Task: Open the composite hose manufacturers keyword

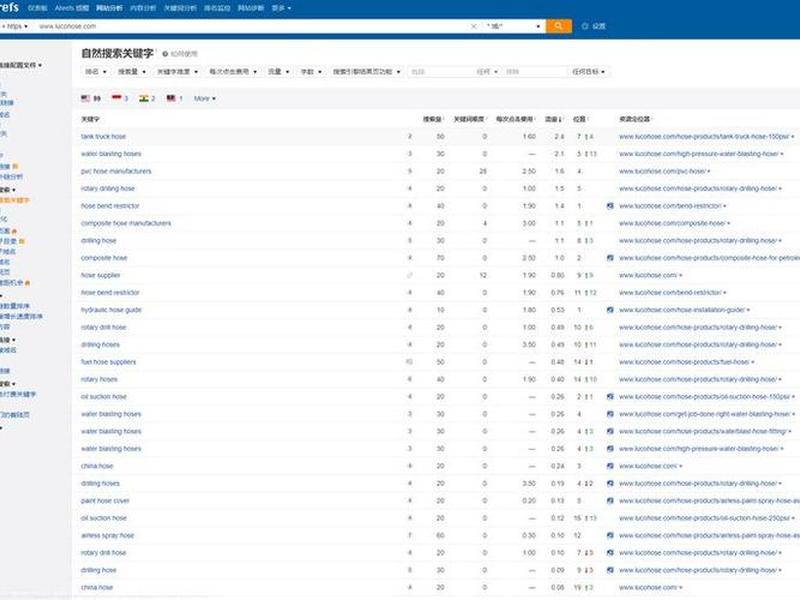Action: pyautogui.click(x=126, y=223)
